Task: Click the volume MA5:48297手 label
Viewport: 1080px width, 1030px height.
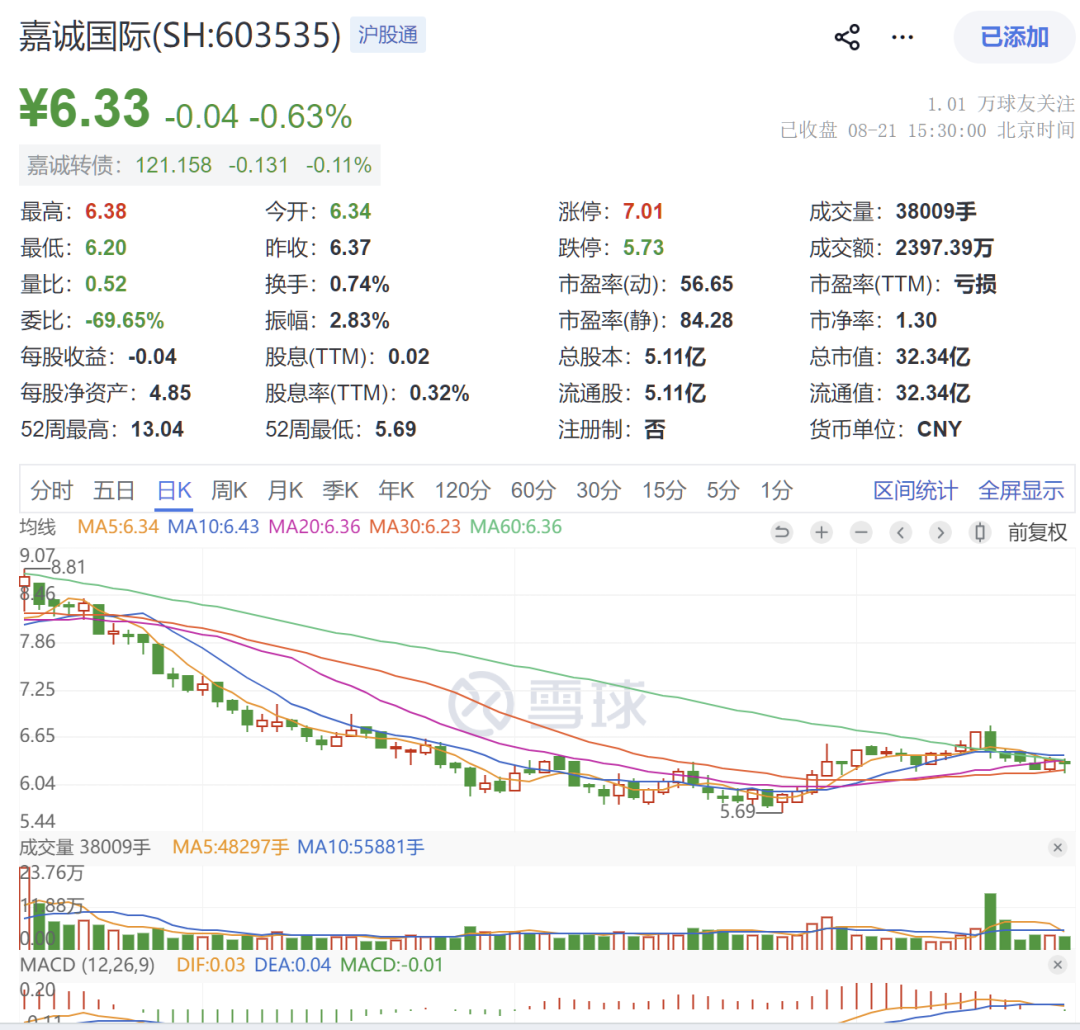Action: [x=230, y=847]
